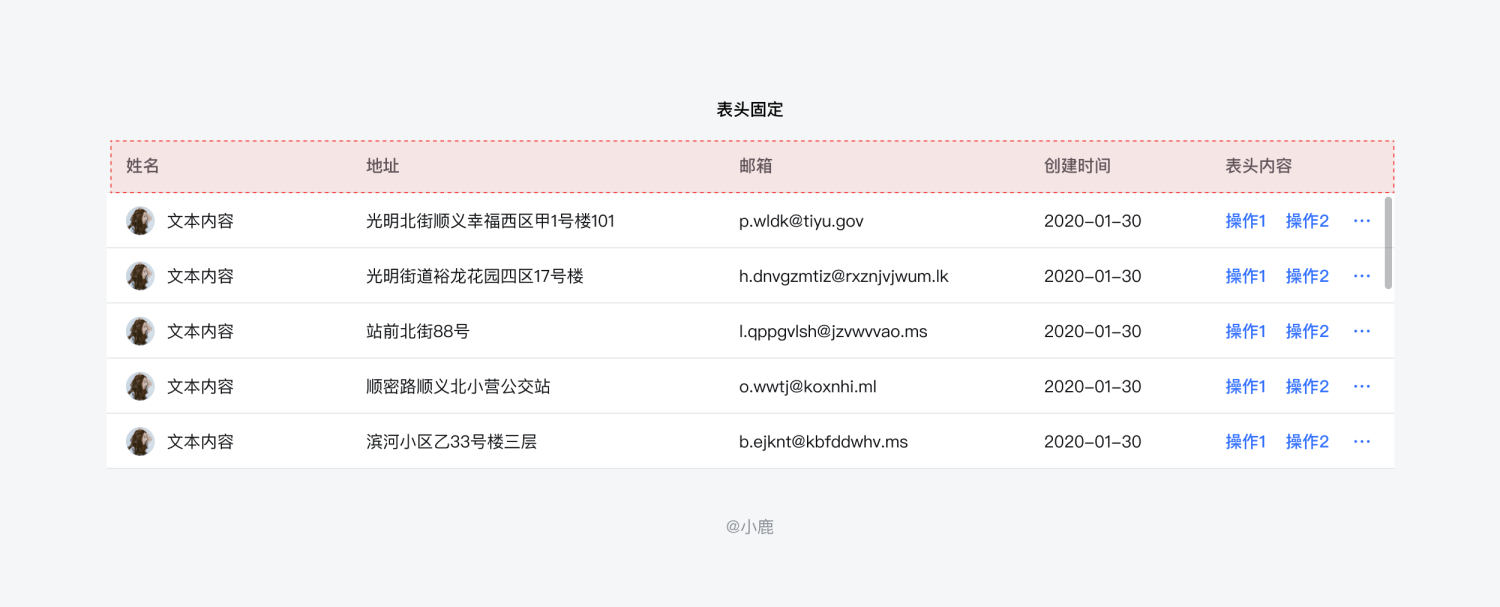Click 操作2 in 顺密路顺义北小营 row
Image resolution: width=1500 pixels, height=607 pixels.
[x=1307, y=386]
